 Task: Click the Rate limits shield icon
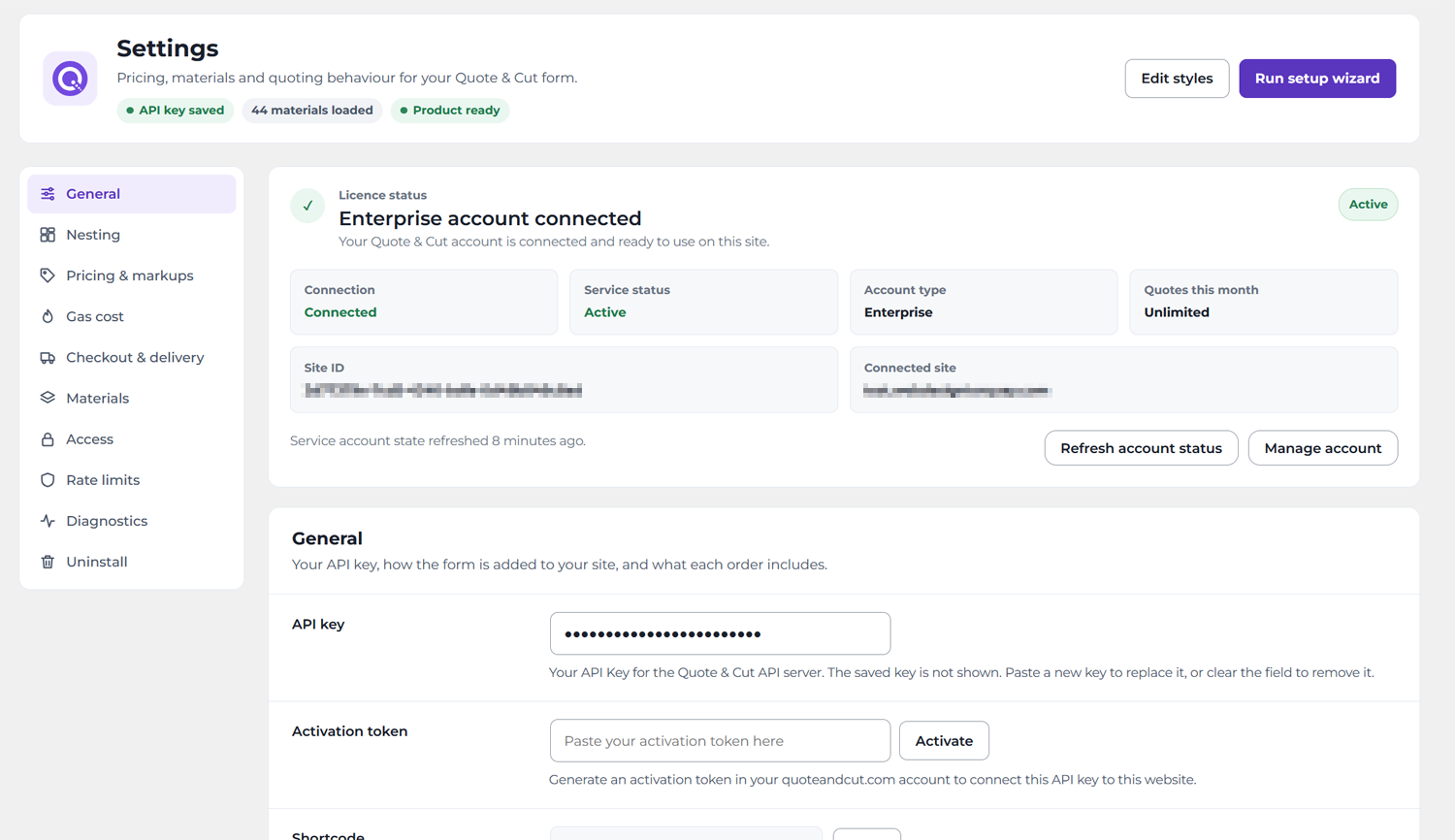click(x=48, y=480)
